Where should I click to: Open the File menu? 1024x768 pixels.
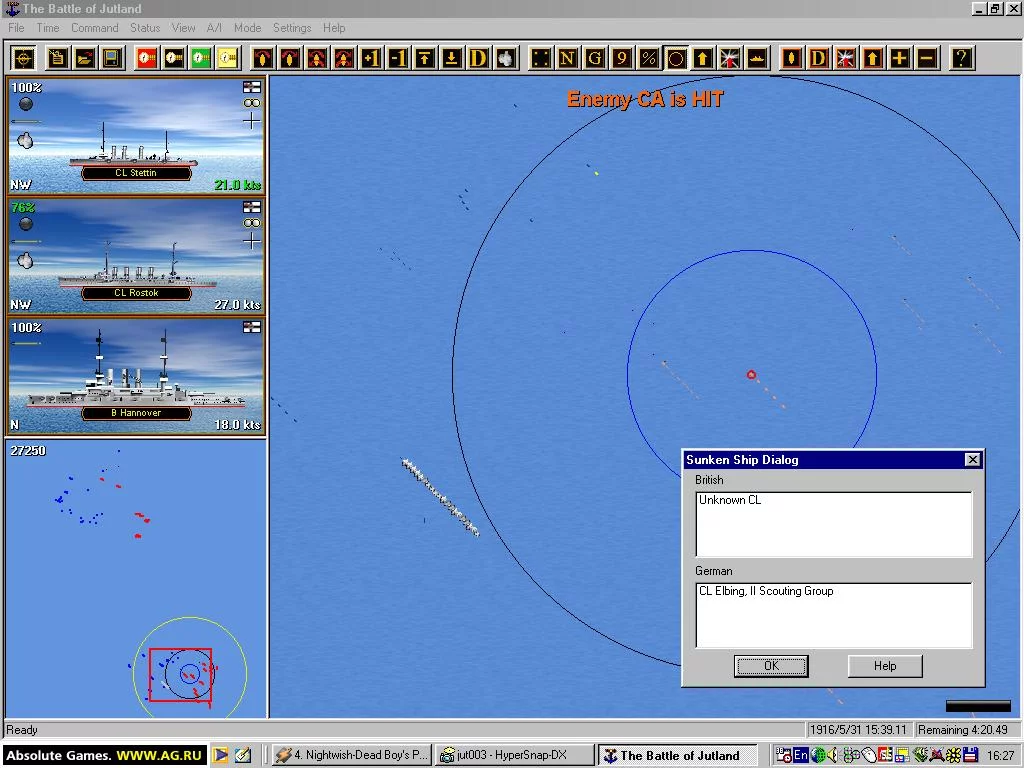coord(16,27)
